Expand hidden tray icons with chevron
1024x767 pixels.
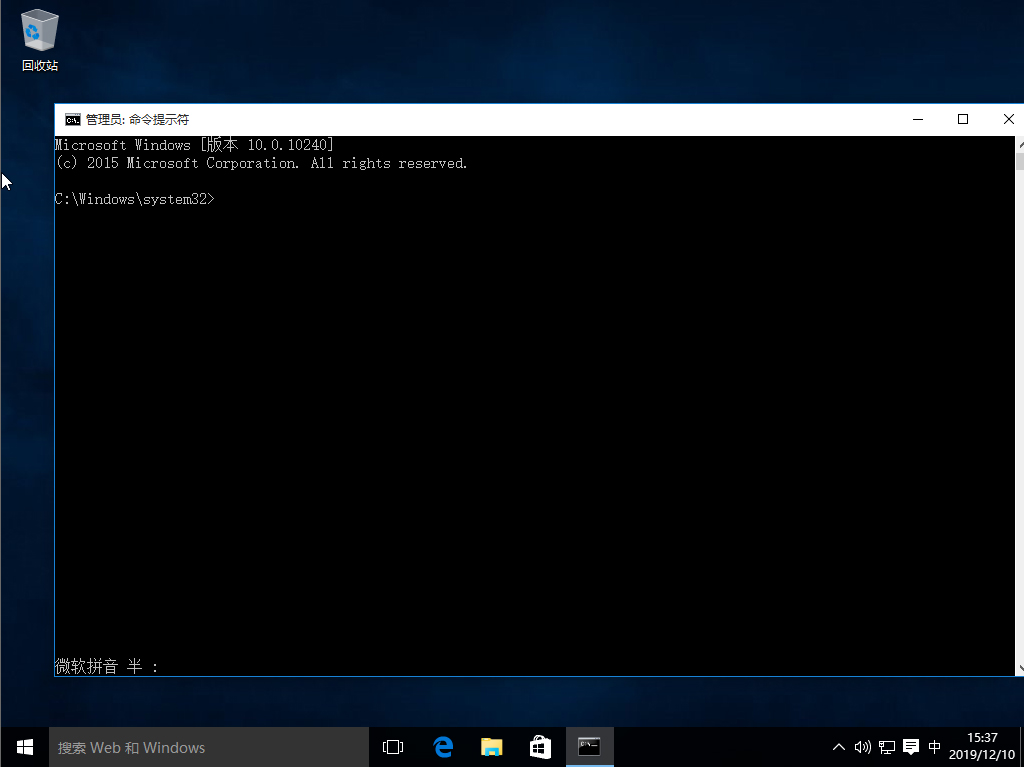pyautogui.click(x=838, y=746)
